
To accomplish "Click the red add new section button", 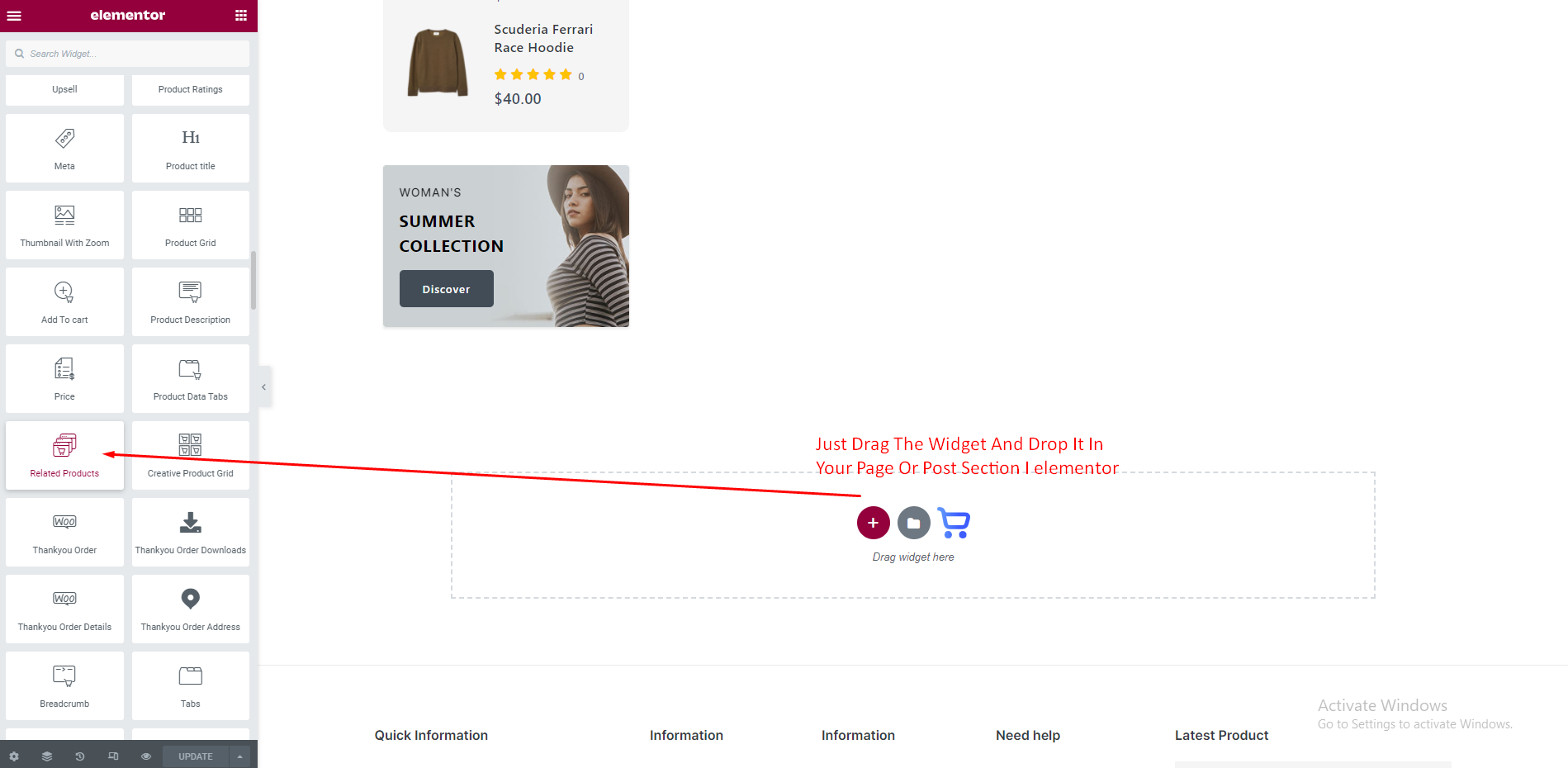I will pos(873,523).
